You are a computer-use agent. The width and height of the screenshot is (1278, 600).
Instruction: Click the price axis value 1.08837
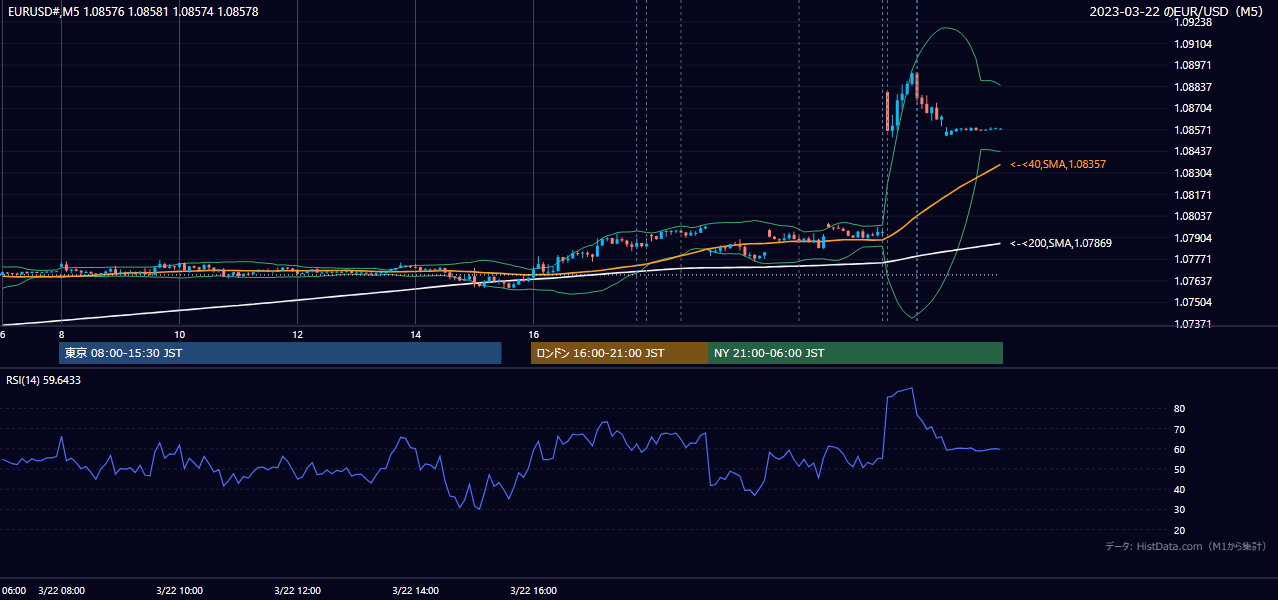[x=1193, y=87]
